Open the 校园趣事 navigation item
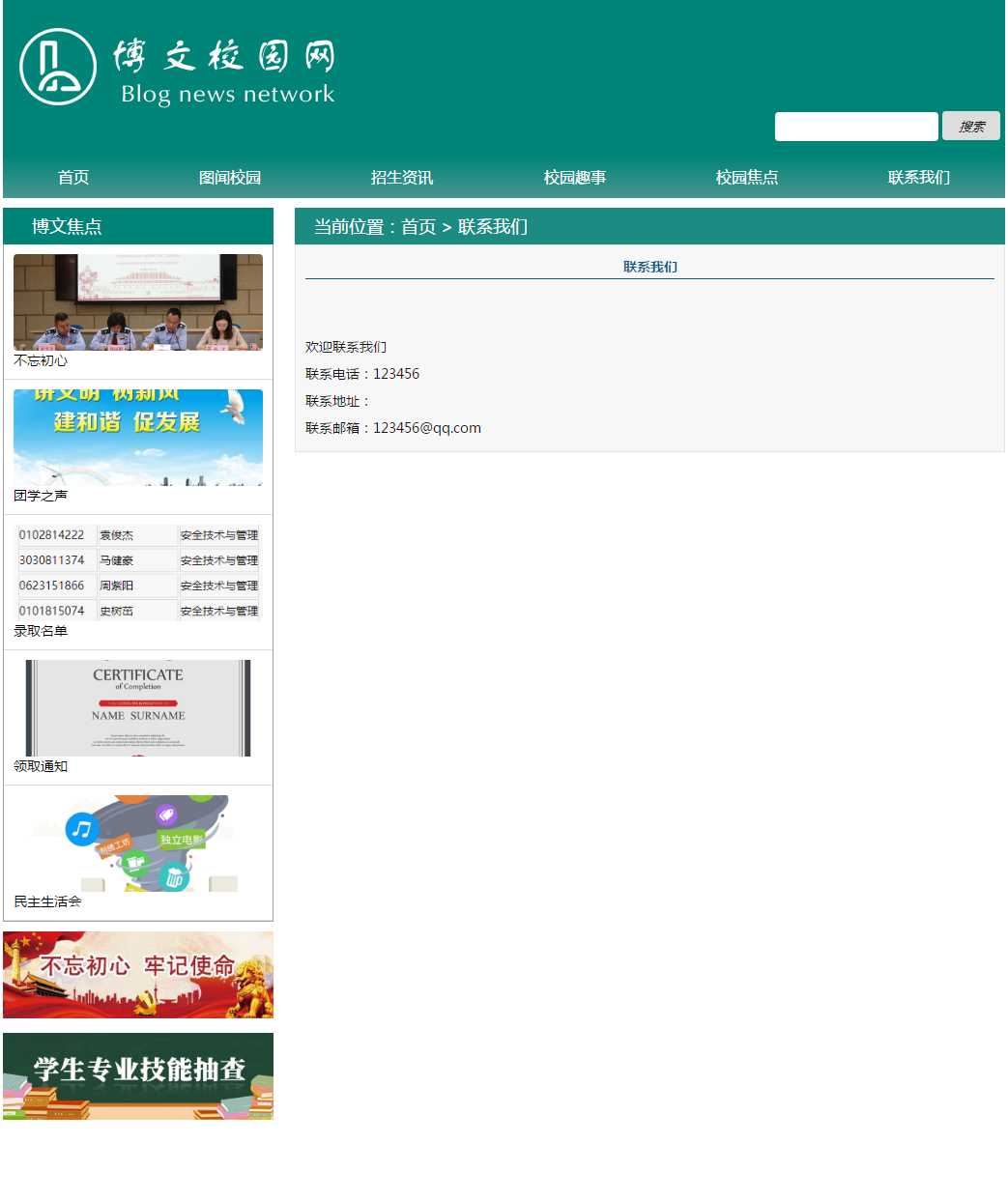Viewport: 1008px width, 1201px height. click(575, 178)
